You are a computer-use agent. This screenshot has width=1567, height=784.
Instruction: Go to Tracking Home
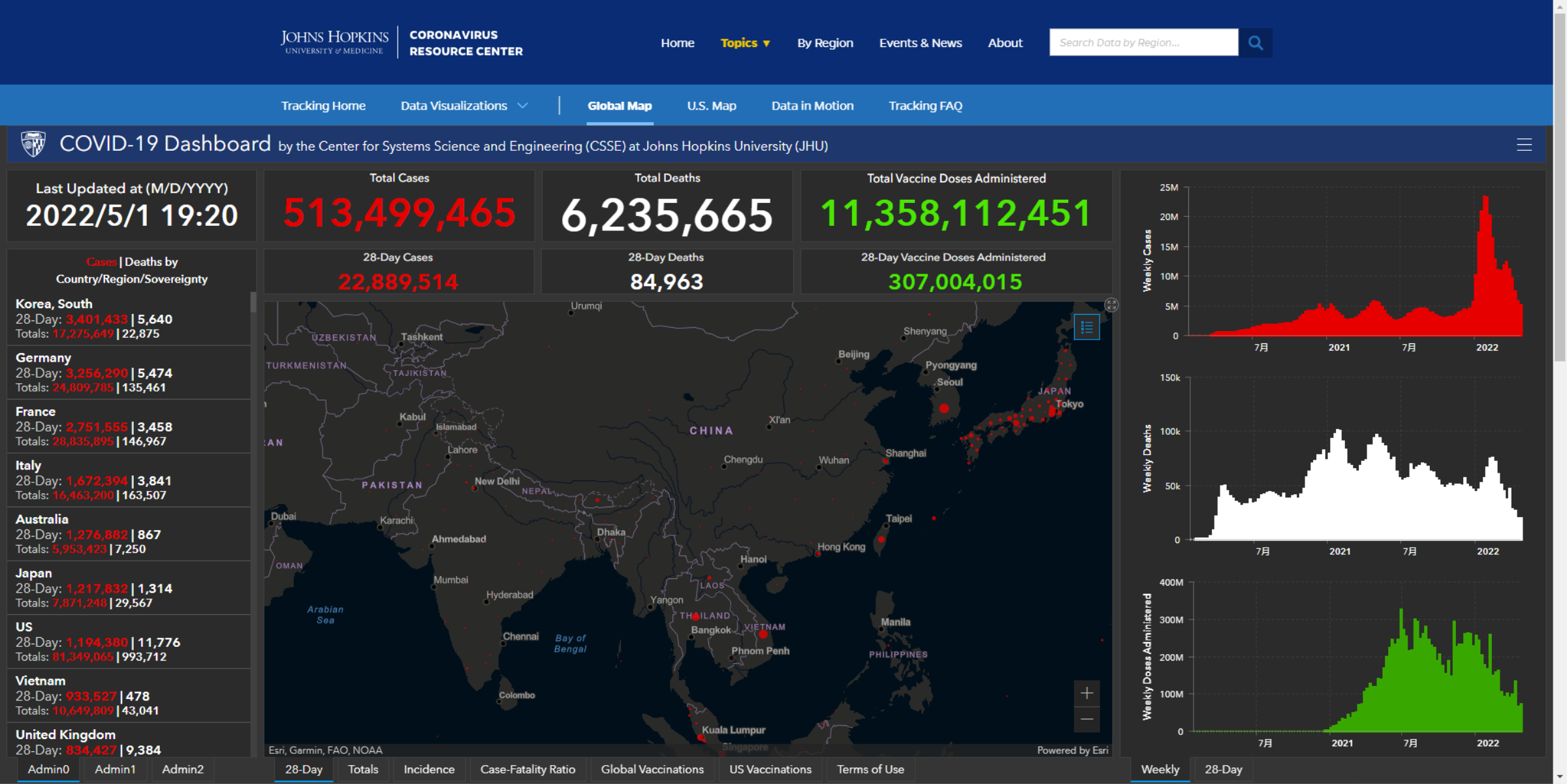[x=323, y=106]
